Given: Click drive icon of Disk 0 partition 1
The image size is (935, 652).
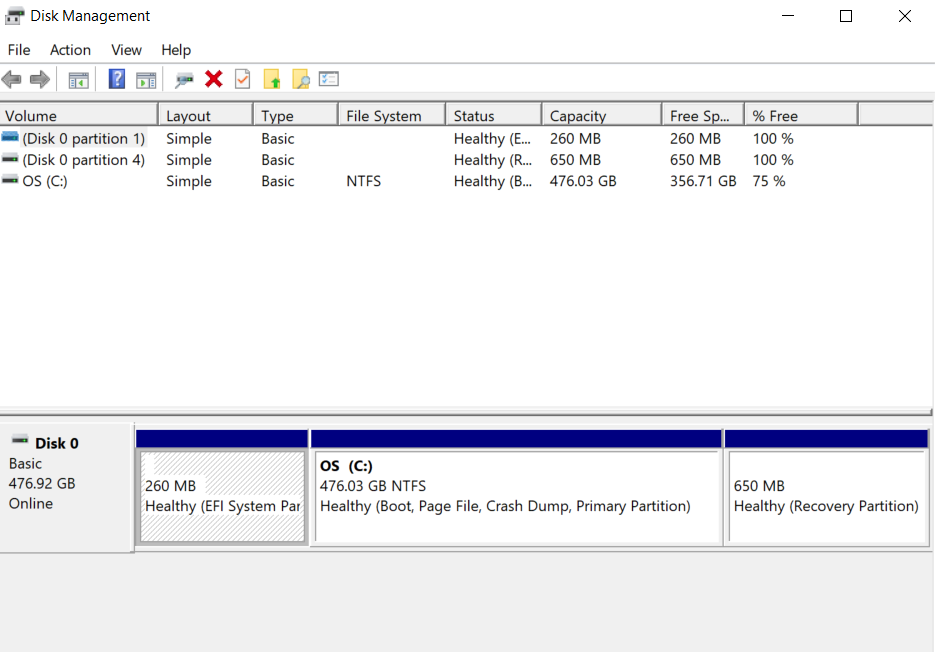Looking at the screenshot, I should [x=10, y=137].
